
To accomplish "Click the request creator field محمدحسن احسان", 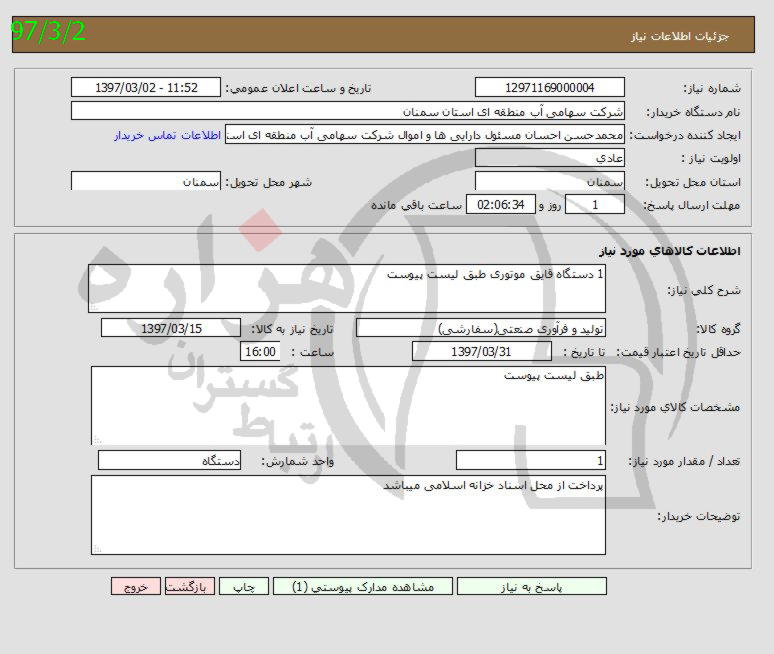I will [425, 135].
